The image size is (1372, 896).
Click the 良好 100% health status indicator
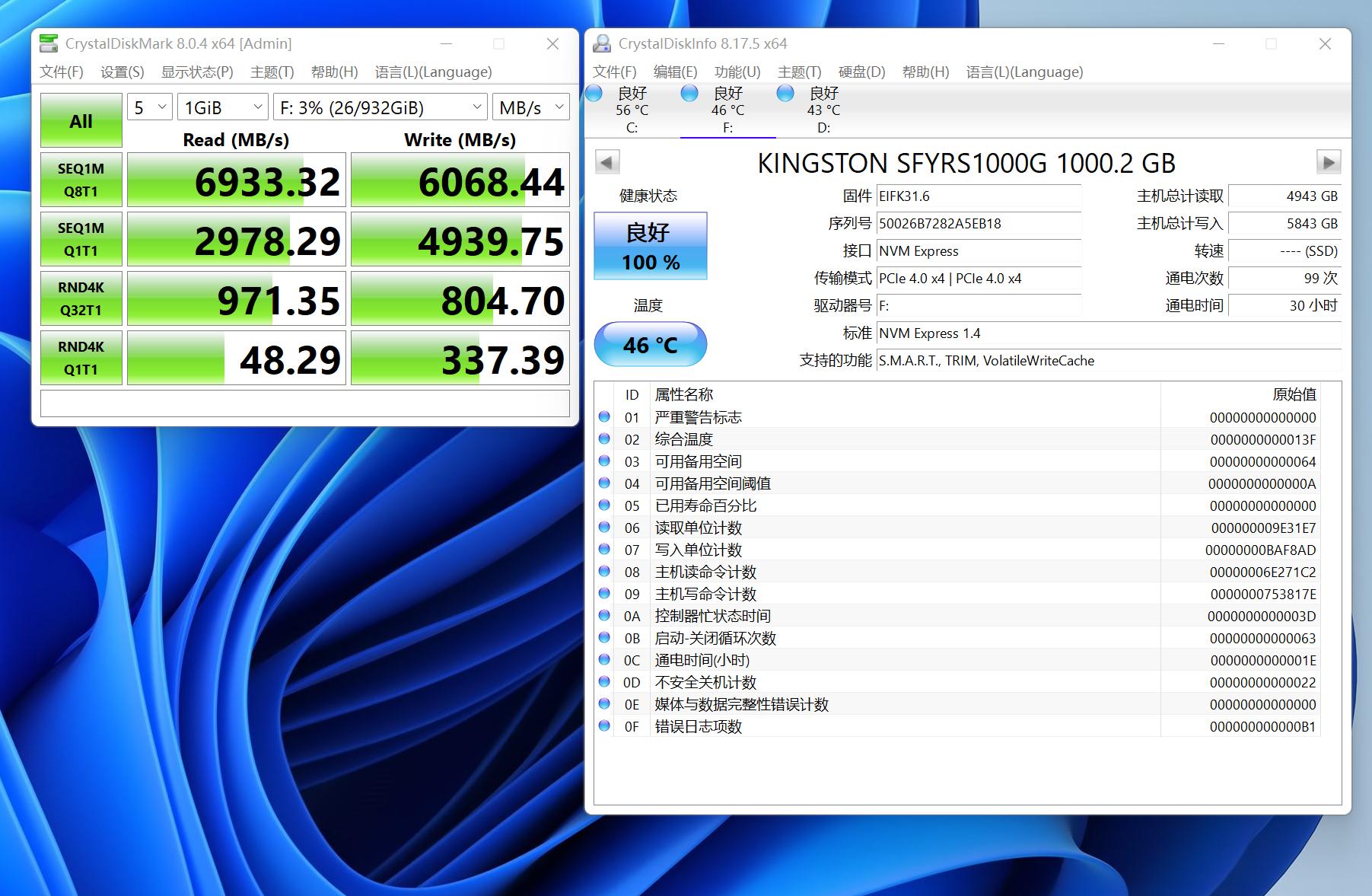(651, 246)
